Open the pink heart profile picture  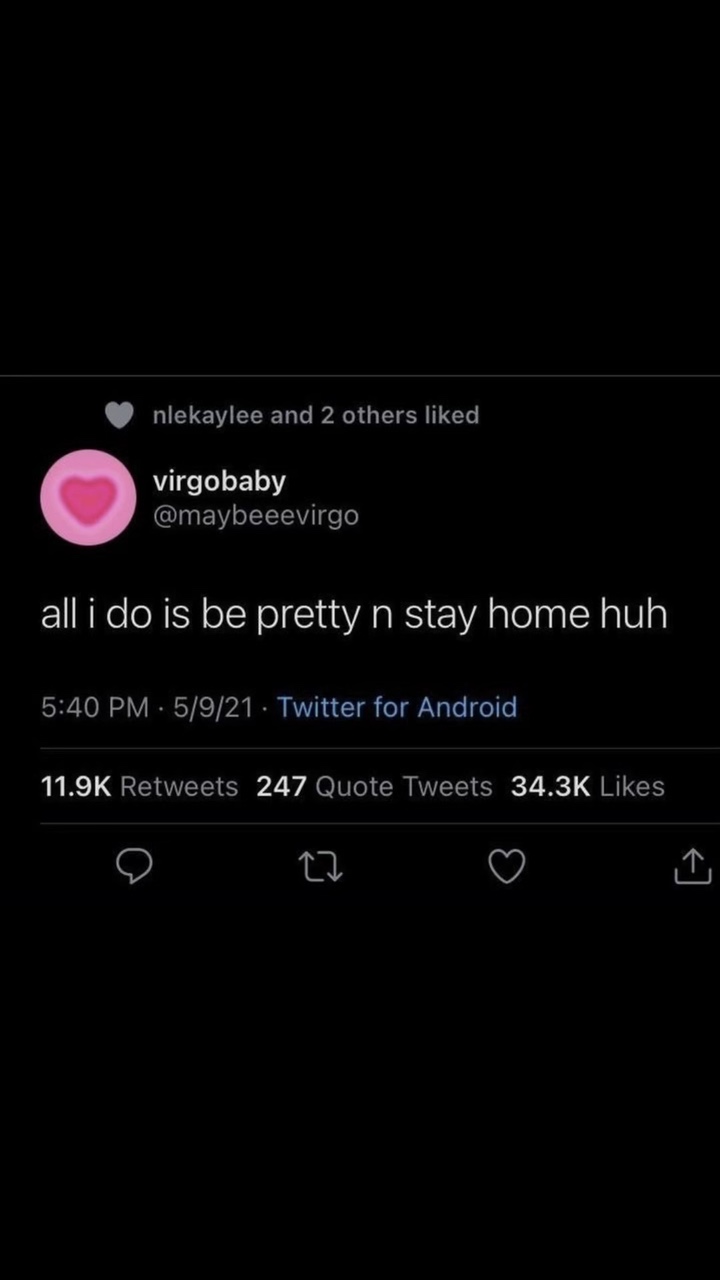pyautogui.click(x=88, y=497)
